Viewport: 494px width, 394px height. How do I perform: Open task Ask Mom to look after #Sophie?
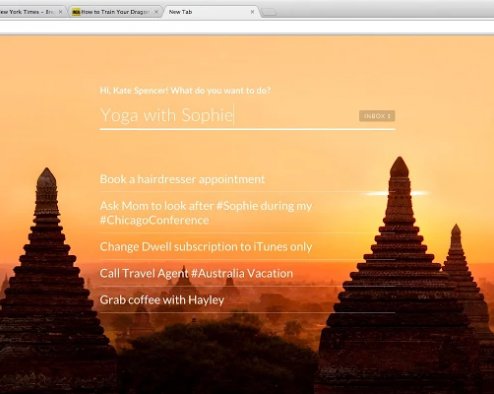(x=247, y=213)
